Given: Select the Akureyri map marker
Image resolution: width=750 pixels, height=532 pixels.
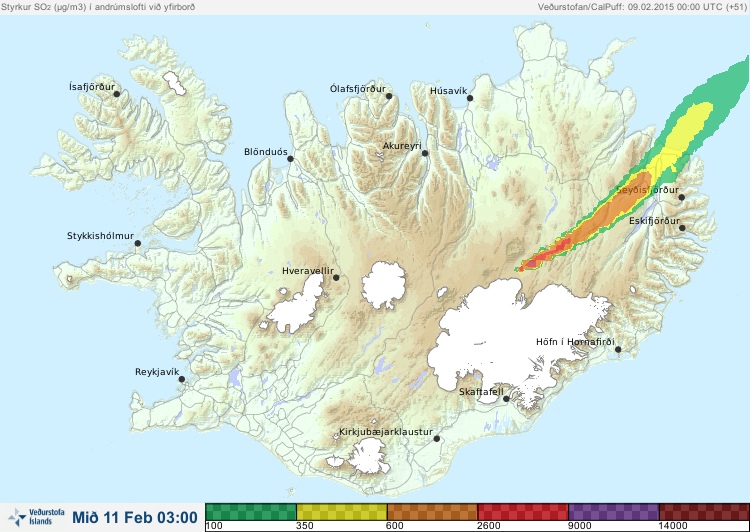Looking at the screenshot, I should pos(425,153).
